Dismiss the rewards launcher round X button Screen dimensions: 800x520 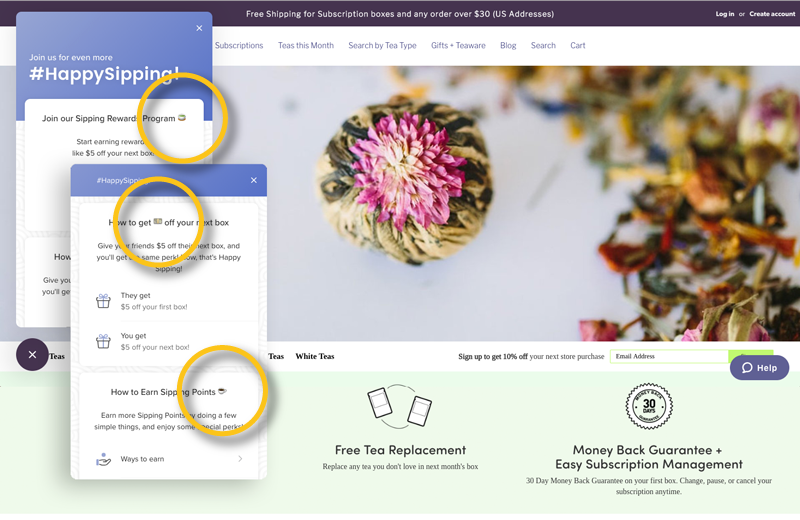(32, 354)
